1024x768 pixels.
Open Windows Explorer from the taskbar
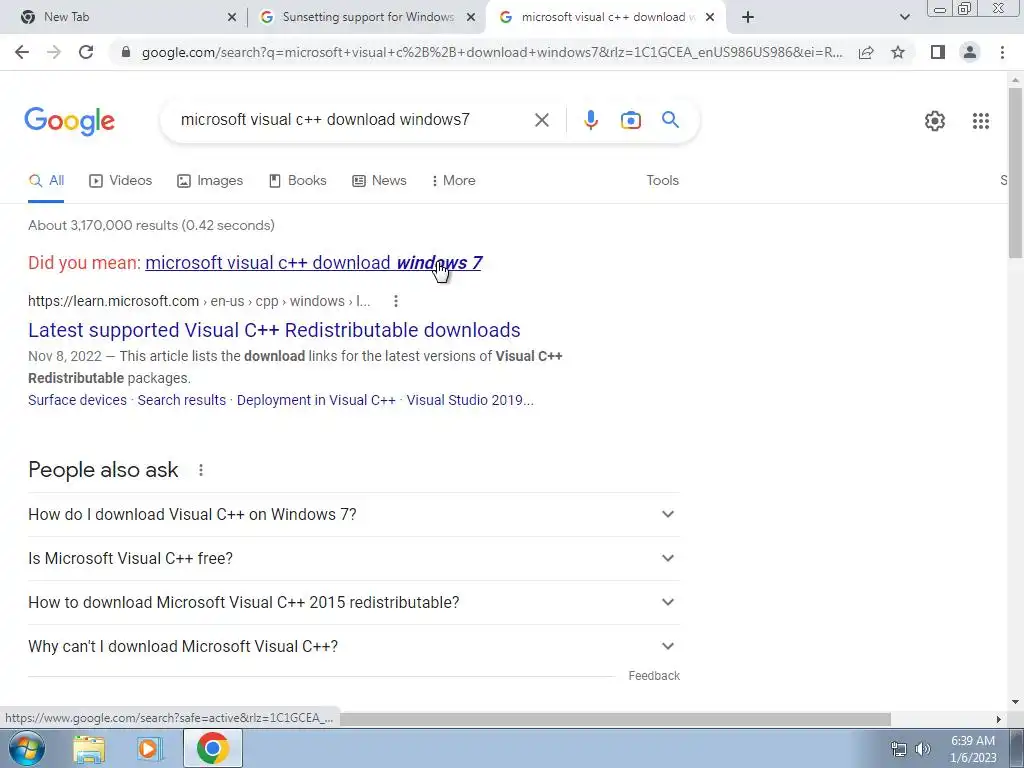click(89, 749)
